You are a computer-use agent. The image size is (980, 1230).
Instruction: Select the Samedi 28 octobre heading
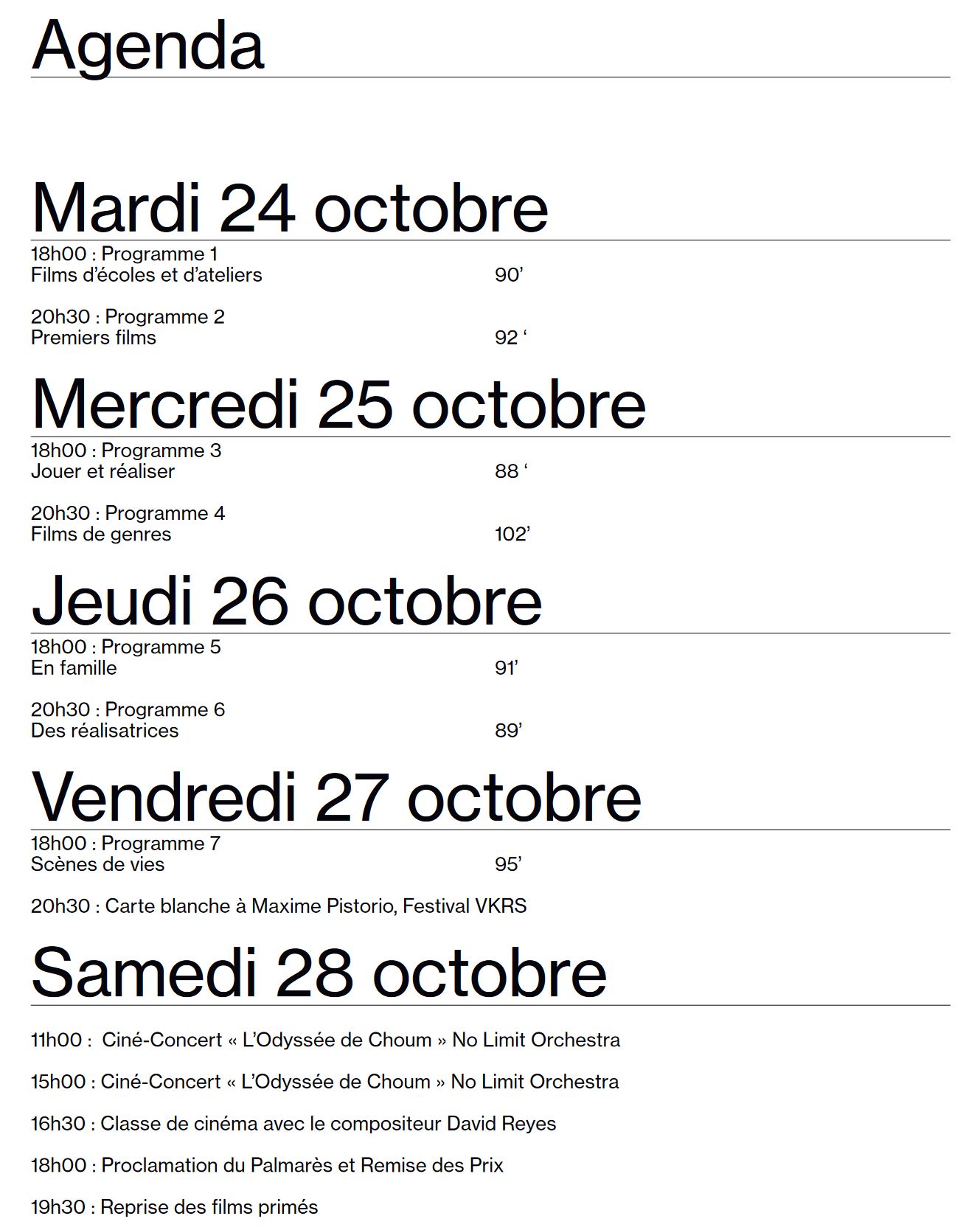319,973
